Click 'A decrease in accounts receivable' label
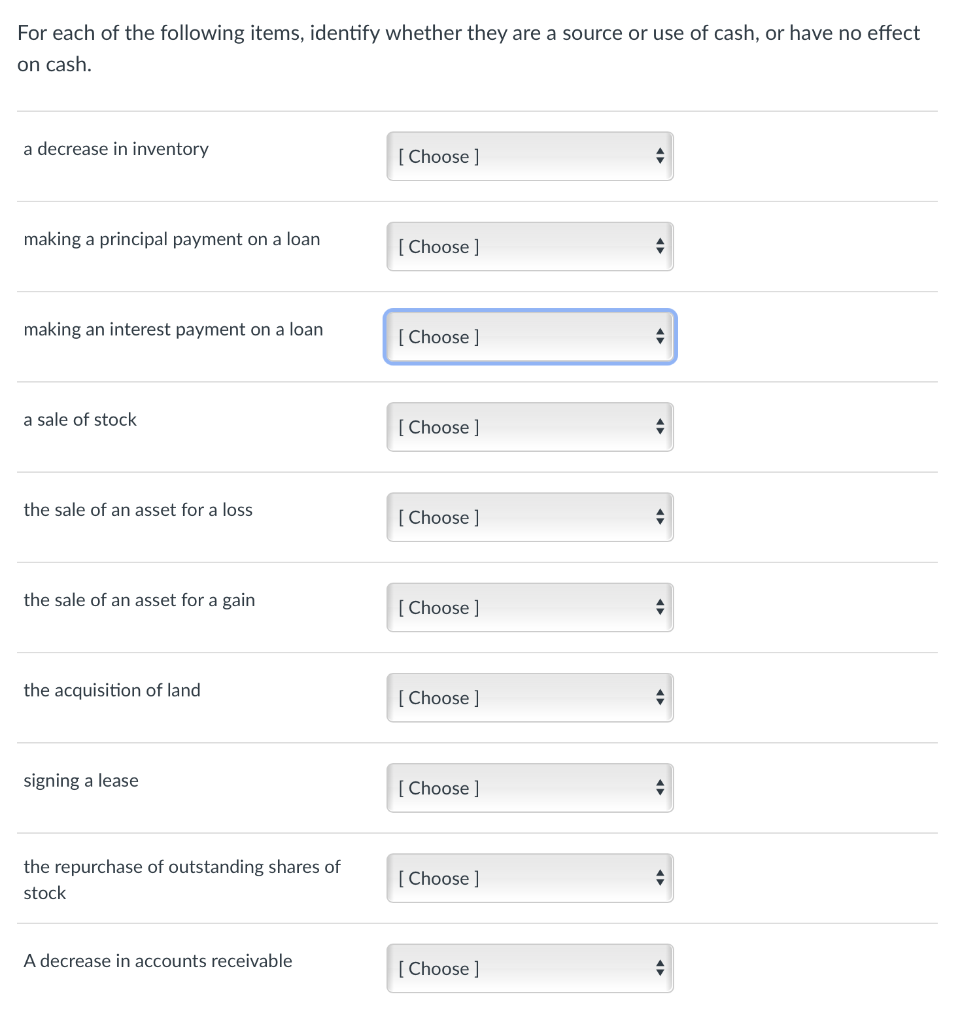 click(x=158, y=961)
